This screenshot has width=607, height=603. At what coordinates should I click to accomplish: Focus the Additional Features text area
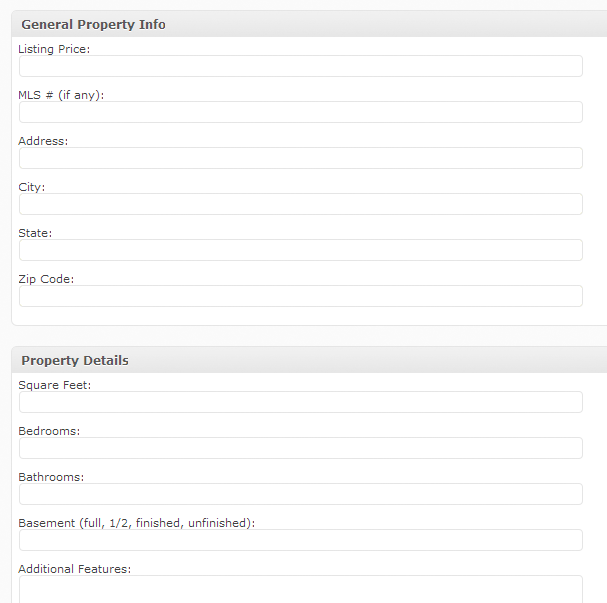301,589
